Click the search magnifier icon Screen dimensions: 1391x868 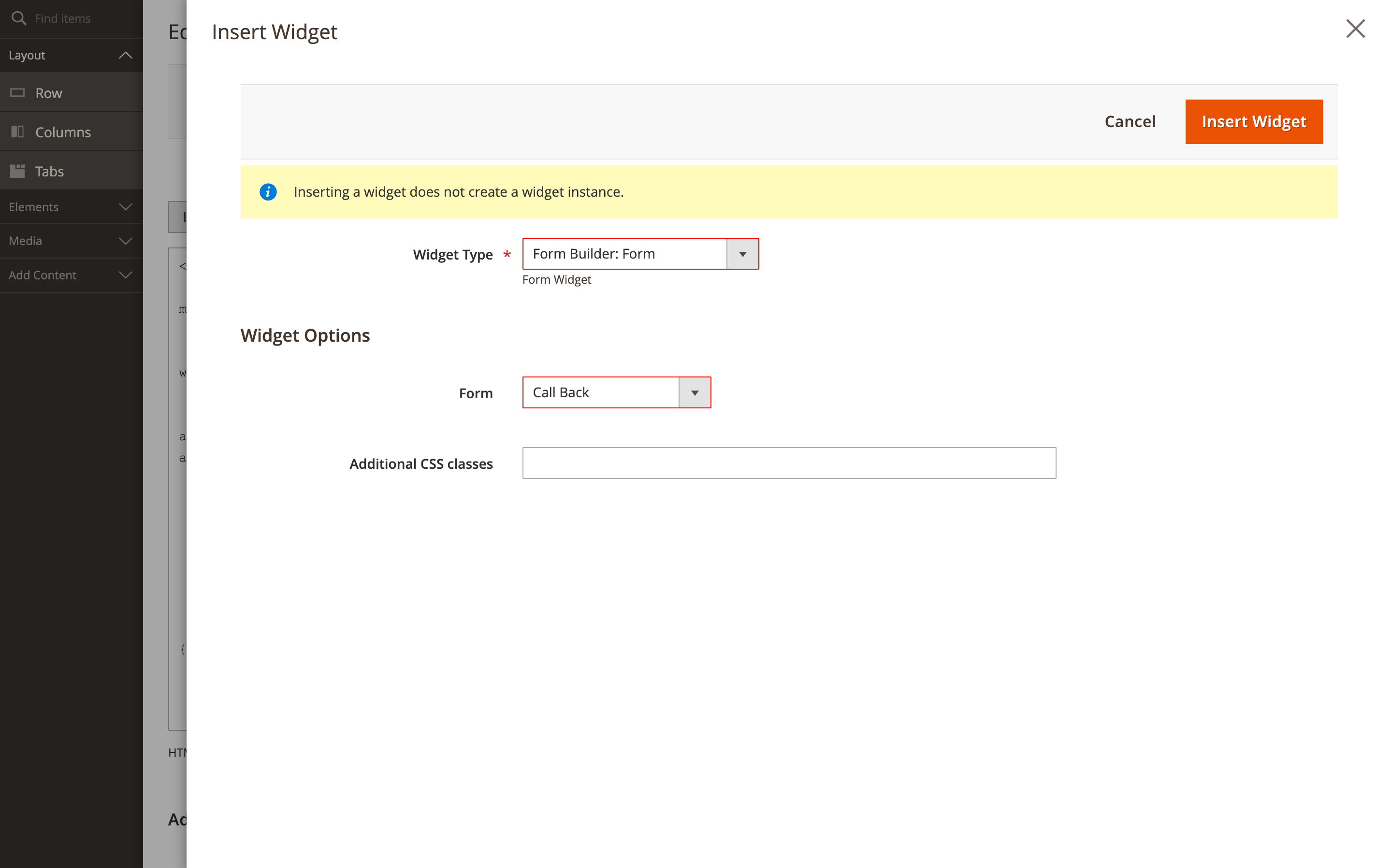click(18, 18)
